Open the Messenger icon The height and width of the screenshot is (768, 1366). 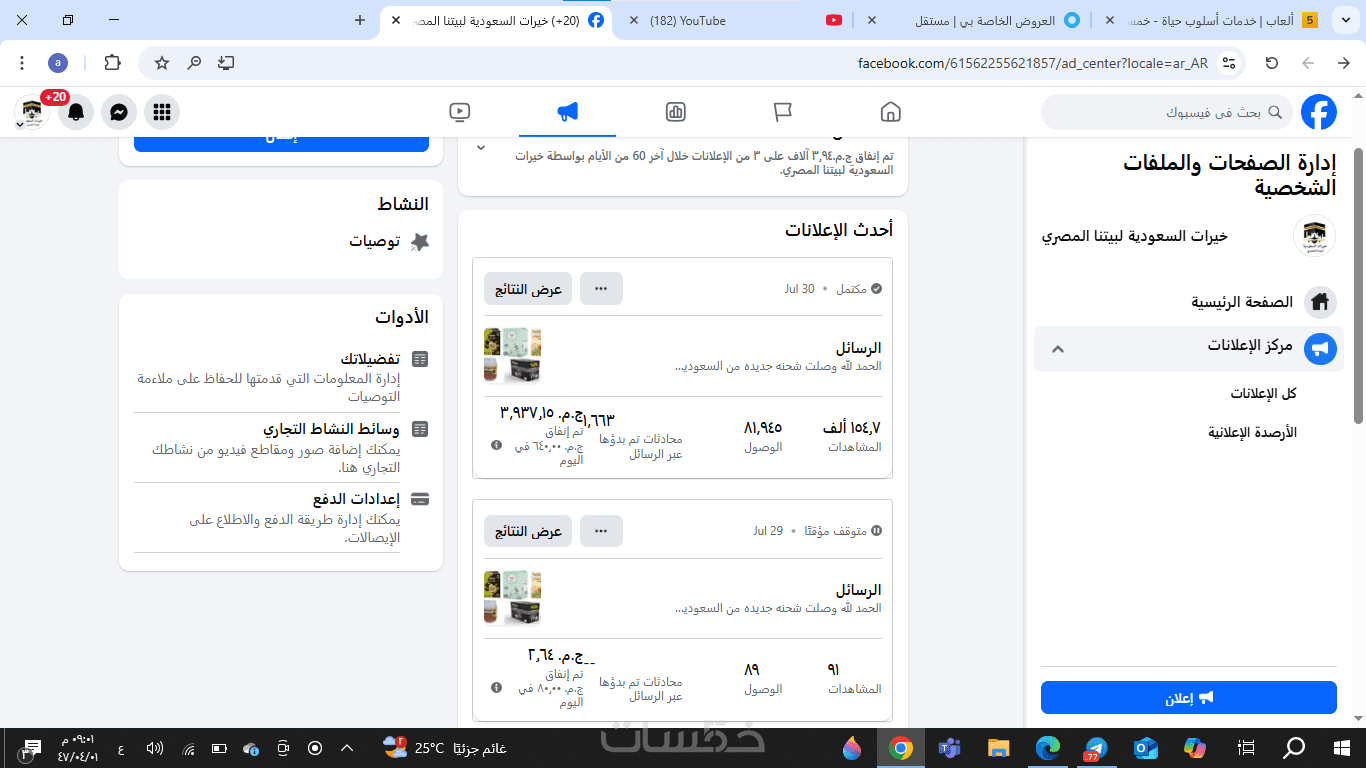coord(119,112)
